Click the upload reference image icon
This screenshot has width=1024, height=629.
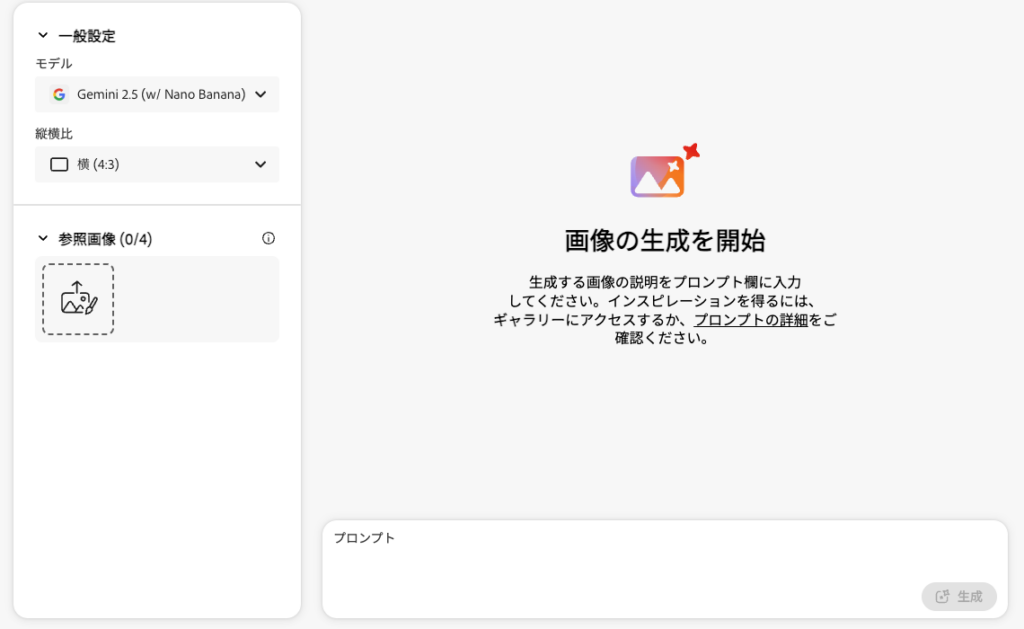78,299
